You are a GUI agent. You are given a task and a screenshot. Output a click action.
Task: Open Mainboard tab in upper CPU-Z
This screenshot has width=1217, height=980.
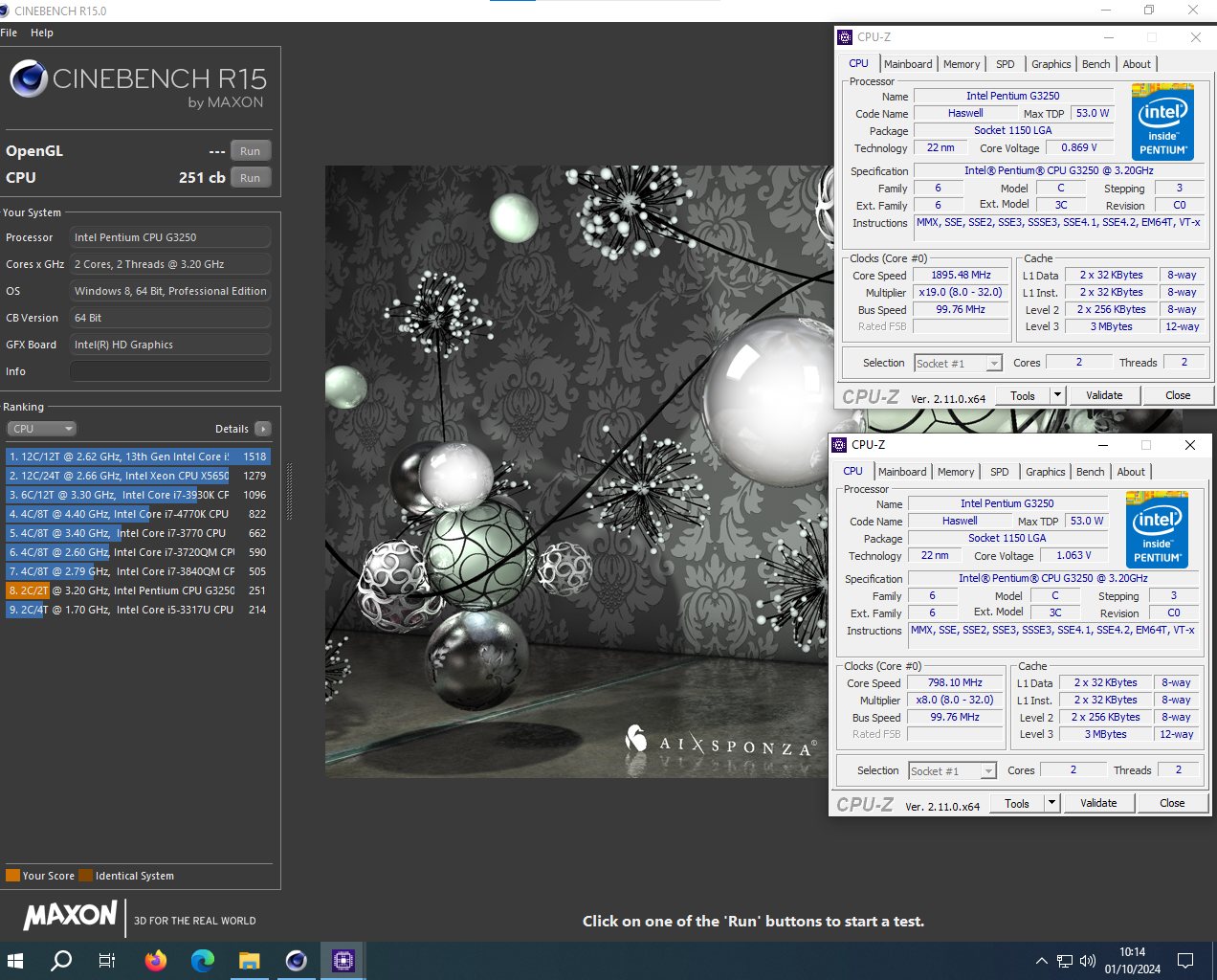[x=908, y=64]
